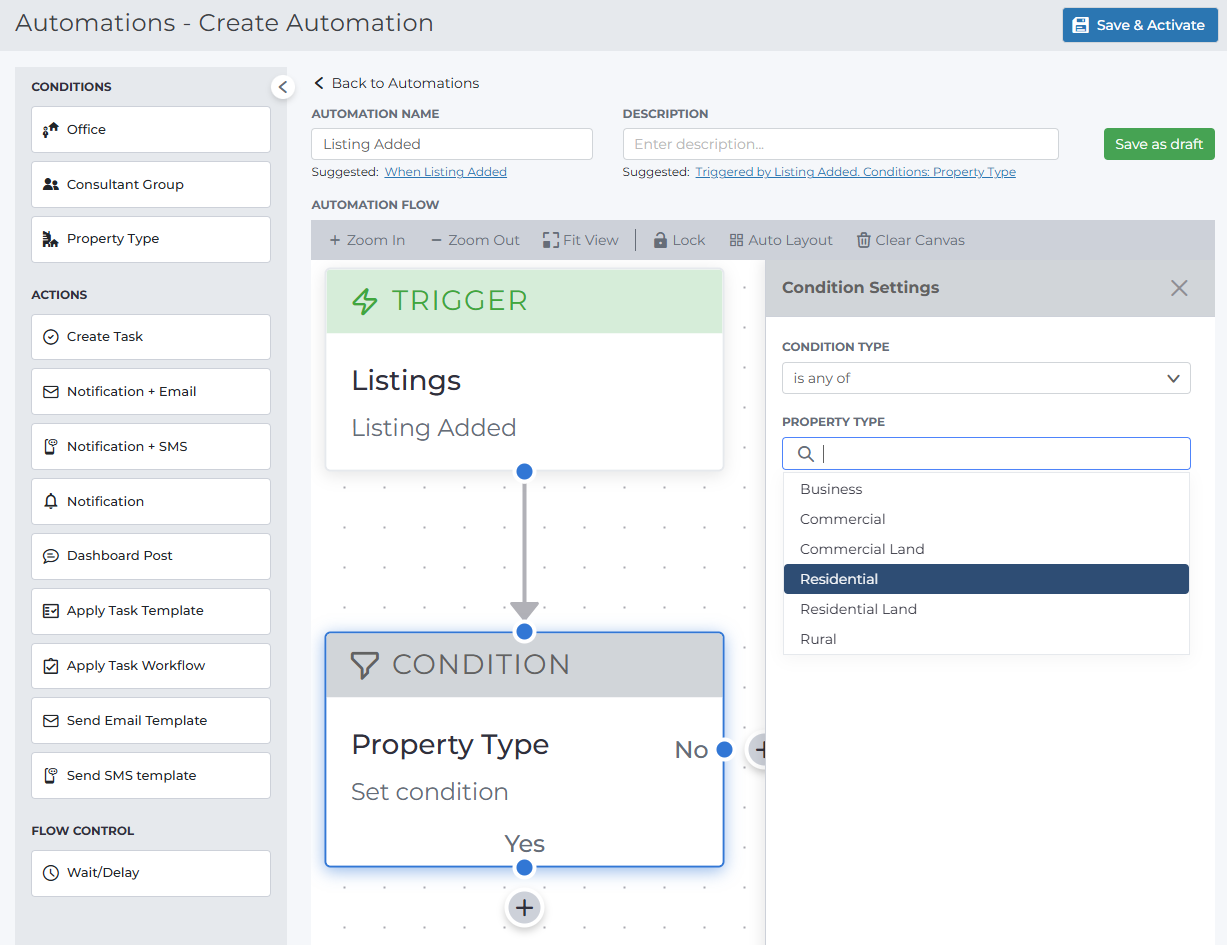Close the Condition Settings panel

(x=1179, y=288)
